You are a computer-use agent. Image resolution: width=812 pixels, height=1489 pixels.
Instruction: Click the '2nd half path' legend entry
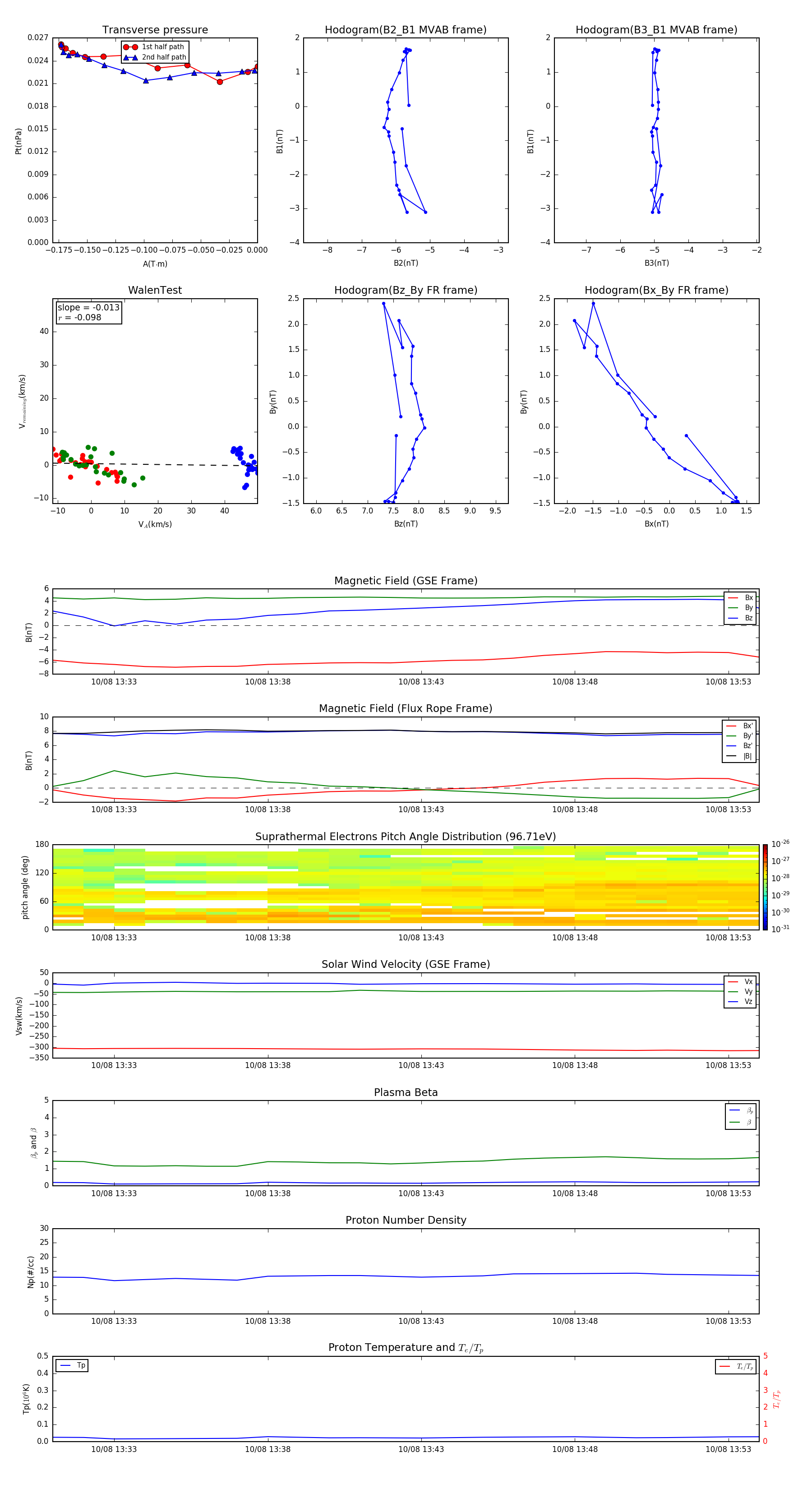(155, 57)
